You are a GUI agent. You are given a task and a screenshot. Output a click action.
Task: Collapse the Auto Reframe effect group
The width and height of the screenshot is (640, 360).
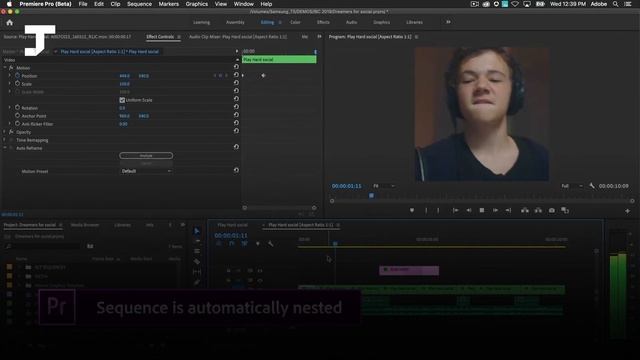tap(5, 148)
